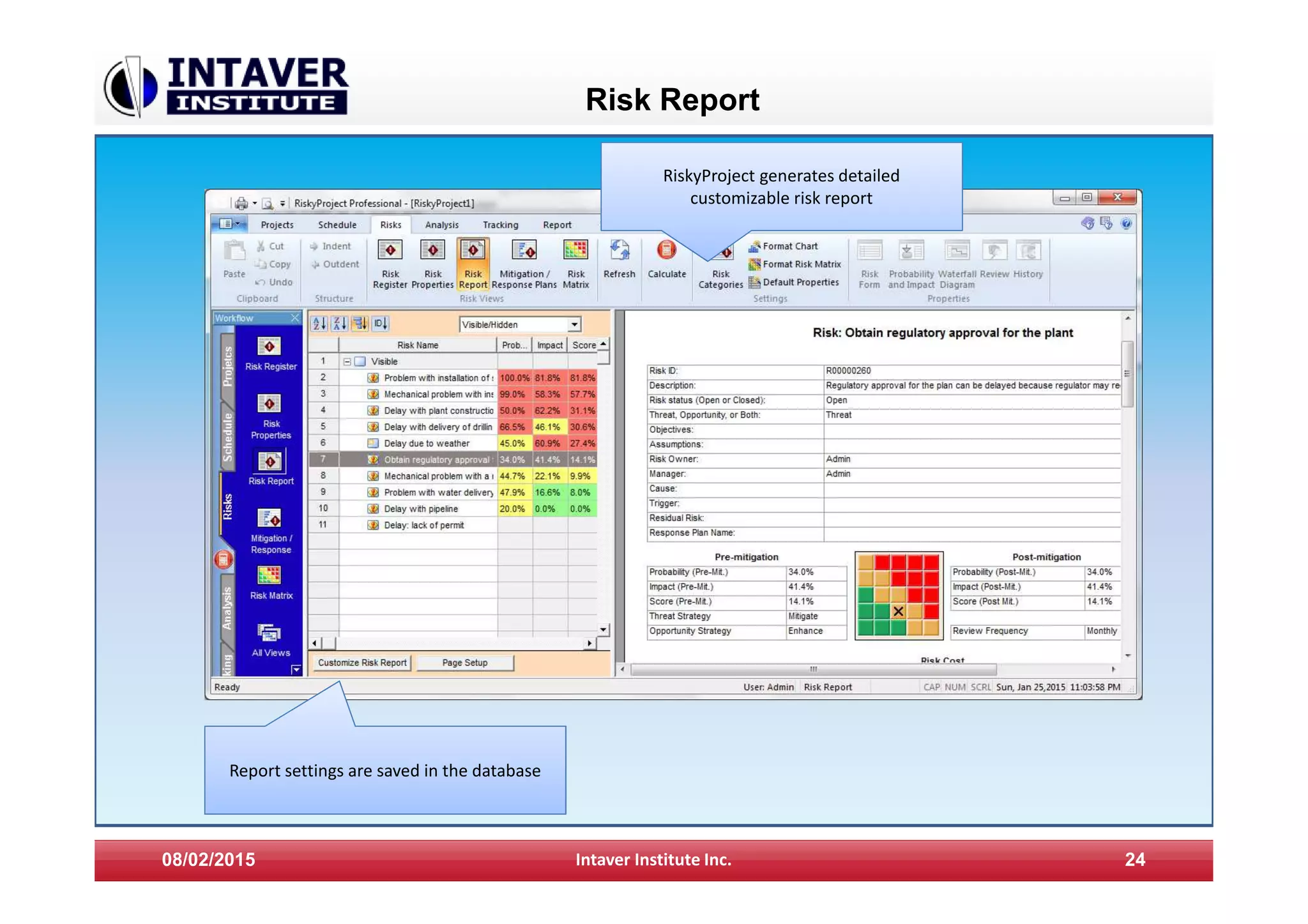Image resolution: width=1308 pixels, height=924 pixels.
Task: Select row 'Delay due to weather'
Action: tap(453, 443)
